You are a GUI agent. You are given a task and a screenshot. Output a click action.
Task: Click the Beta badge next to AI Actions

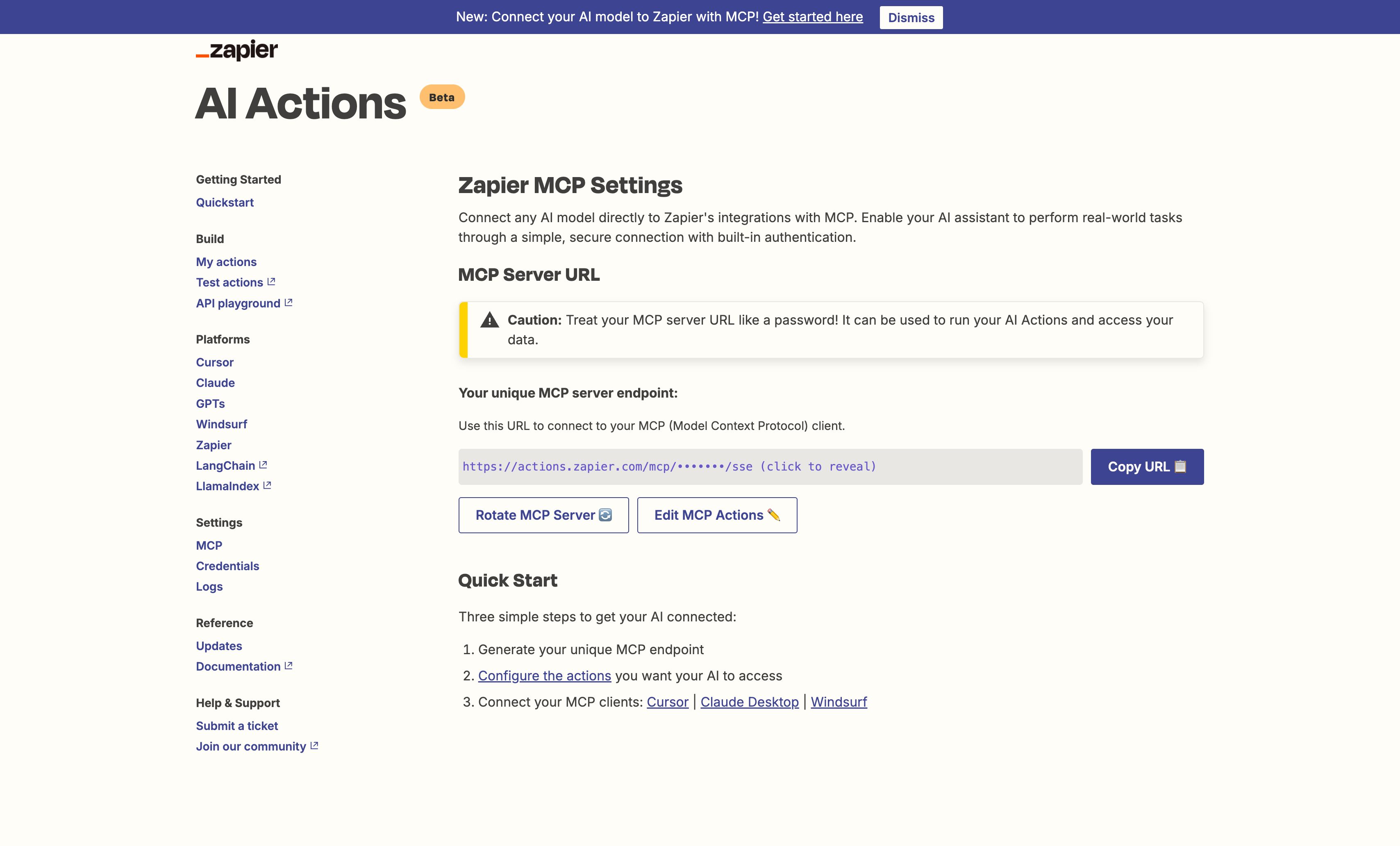click(442, 97)
